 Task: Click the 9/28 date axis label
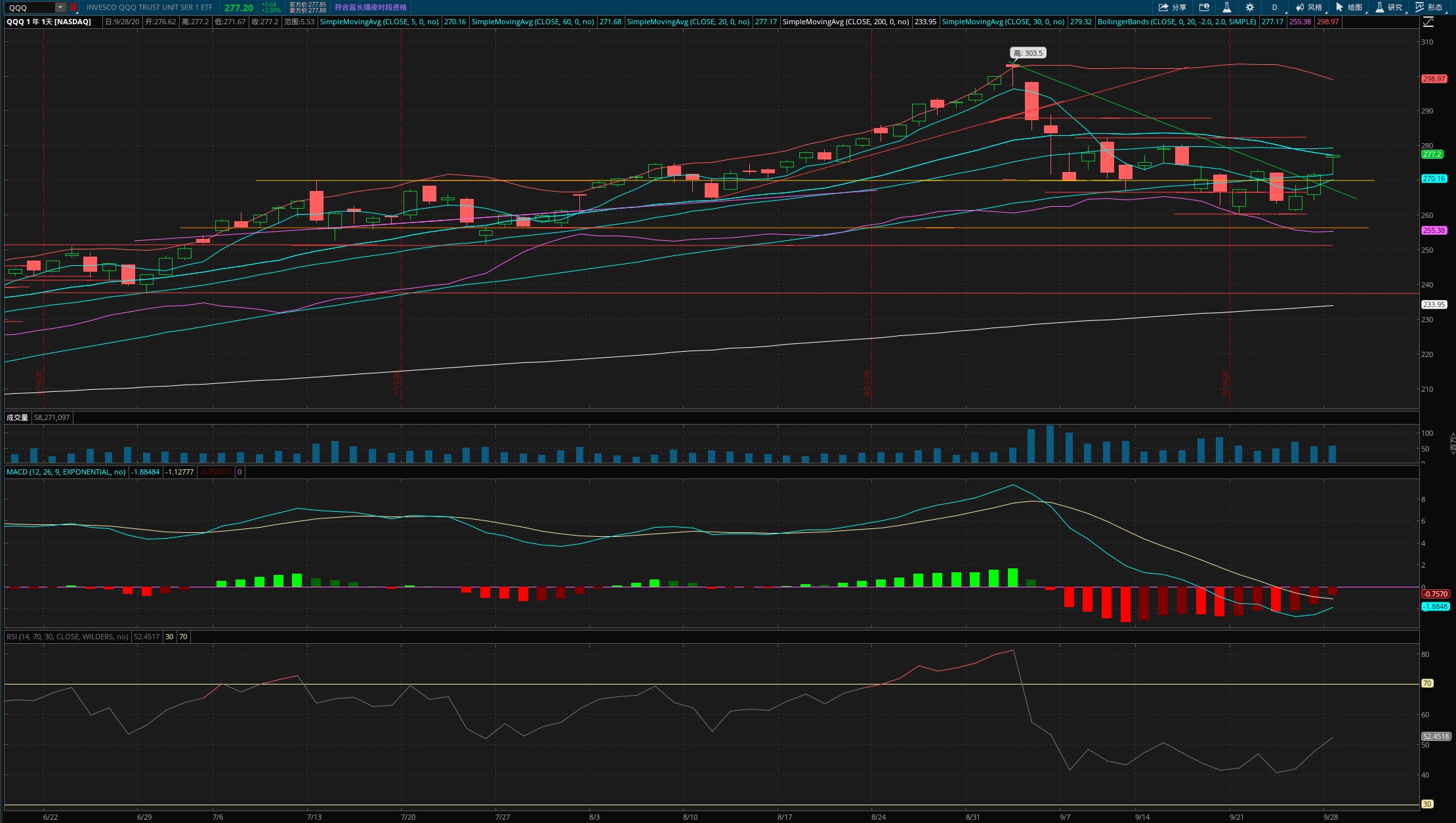[1331, 817]
